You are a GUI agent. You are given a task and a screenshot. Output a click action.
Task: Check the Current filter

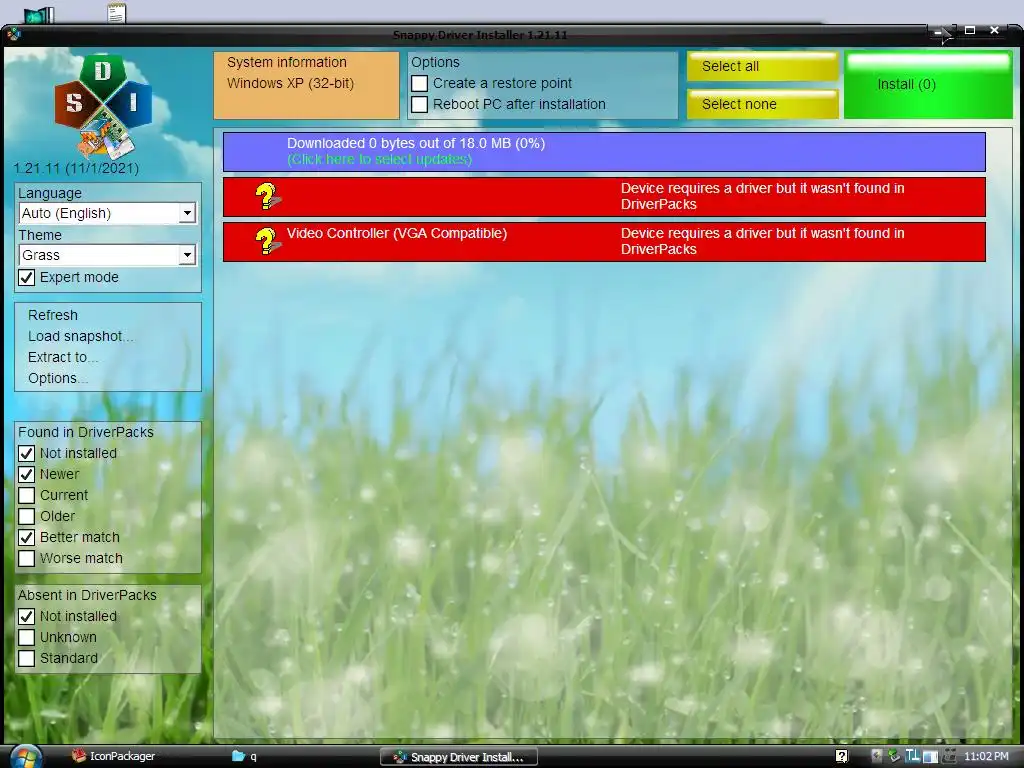pos(26,495)
